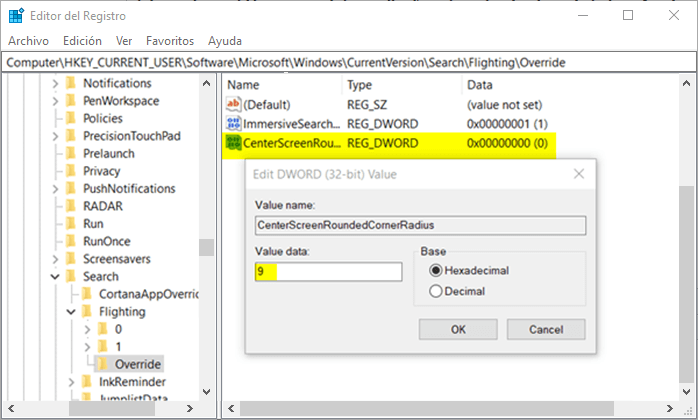Click the registry path address bar
This screenshot has height=420, width=698.
click(x=349, y=62)
